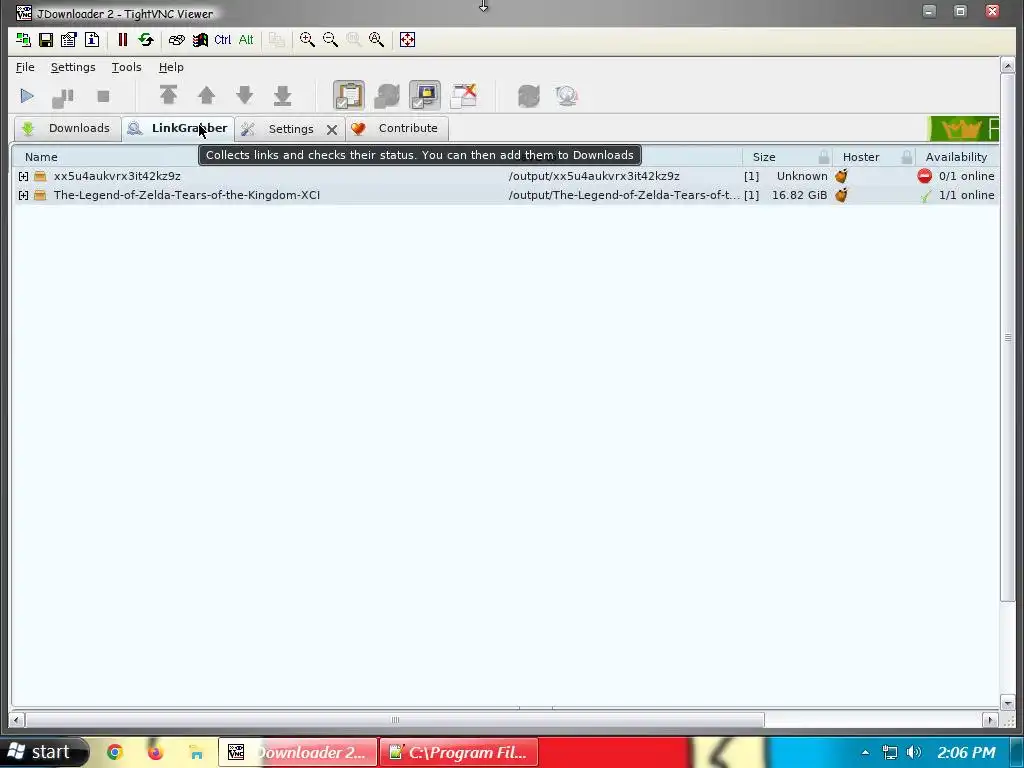
Task: Click the red offline icon by 0/1 online
Action: [x=924, y=176]
